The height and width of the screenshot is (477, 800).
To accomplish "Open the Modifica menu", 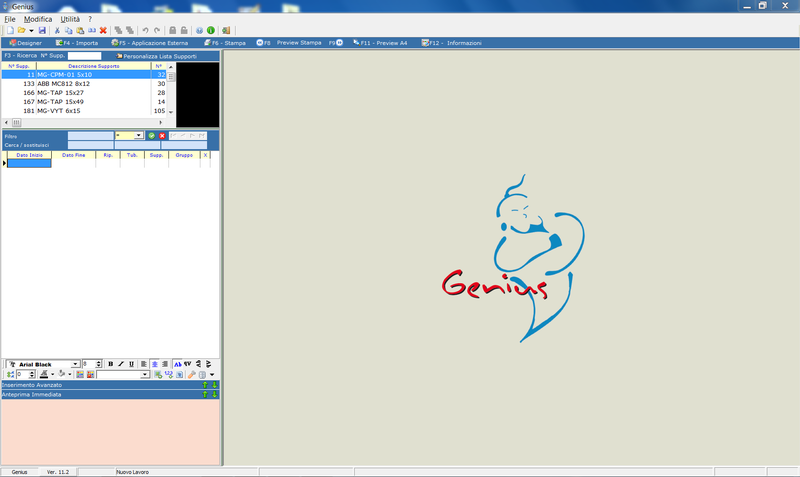I will pyautogui.click(x=38, y=19).
